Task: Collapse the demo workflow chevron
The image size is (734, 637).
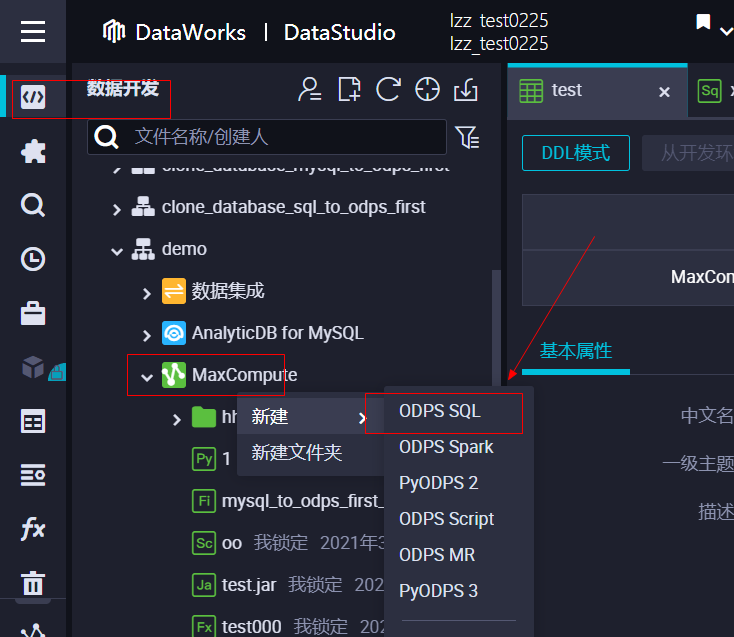Action: pyautogui.click(x=117, y=251)
